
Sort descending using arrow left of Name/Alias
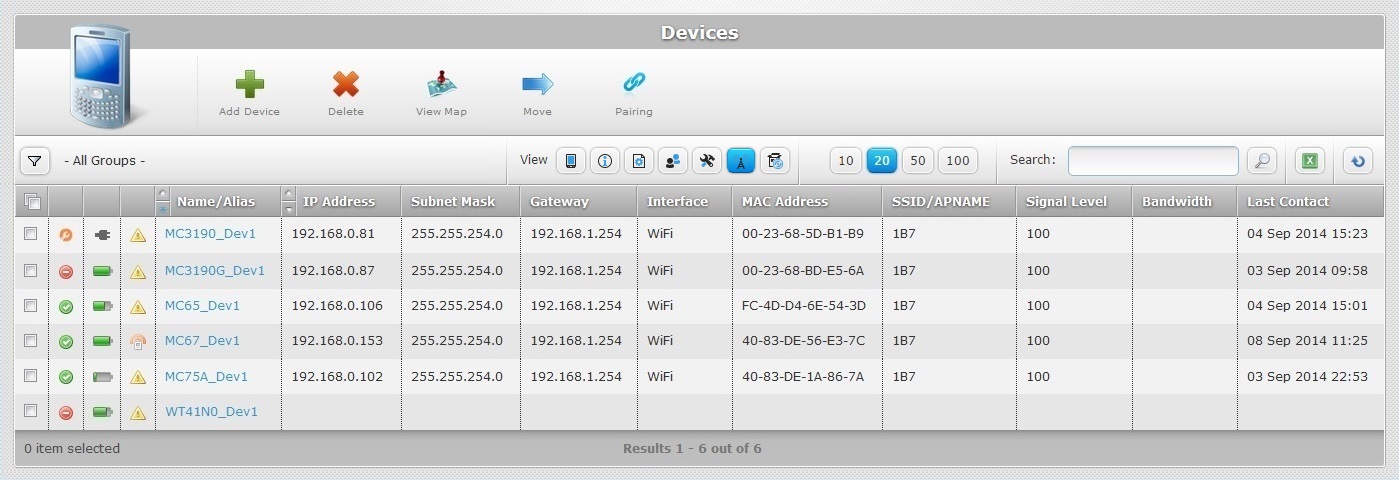163,209
